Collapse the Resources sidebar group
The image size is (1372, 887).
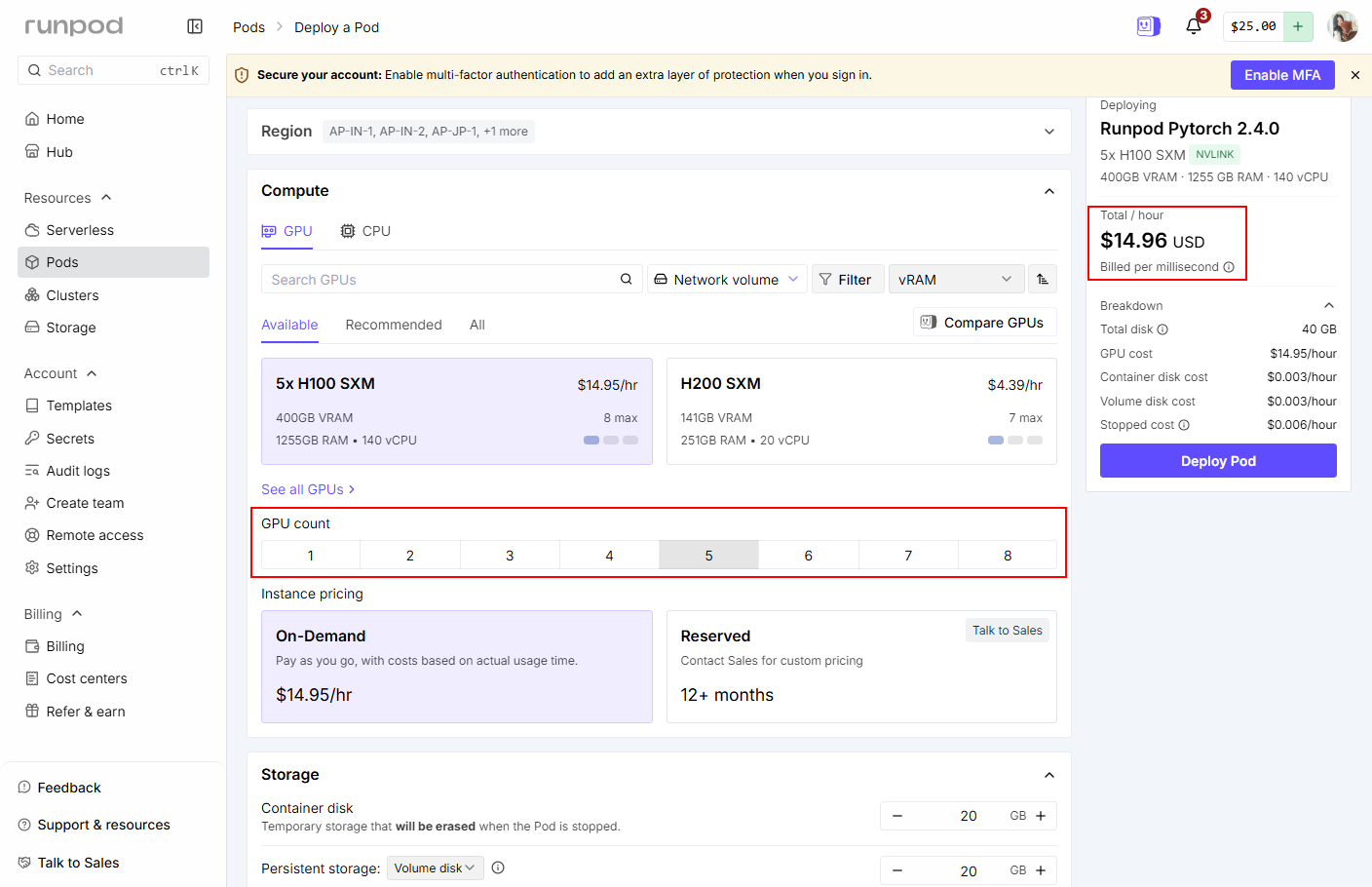[68, 198]
